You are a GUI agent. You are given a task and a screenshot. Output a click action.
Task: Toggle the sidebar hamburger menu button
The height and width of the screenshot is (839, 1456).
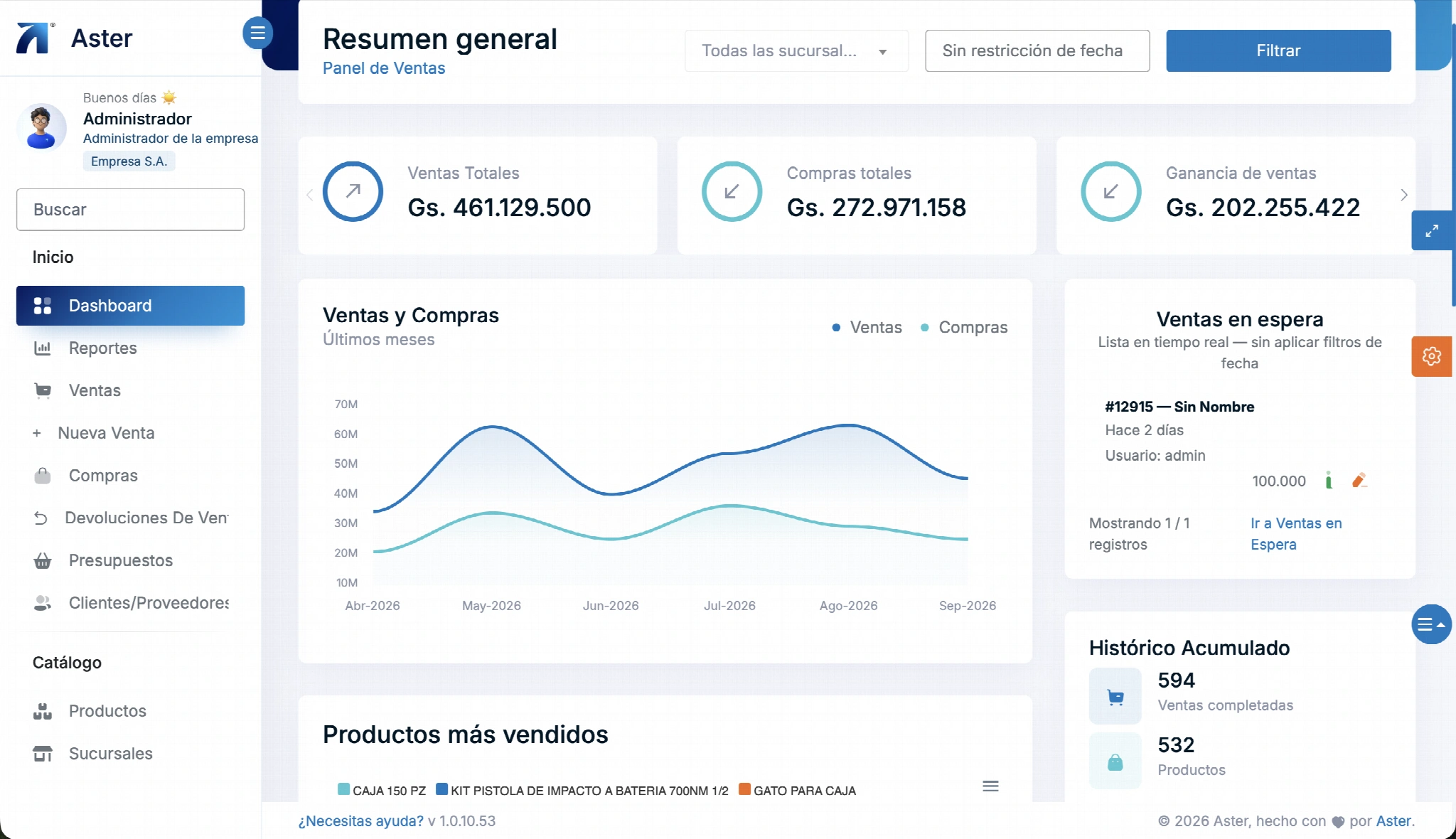click(257, 33)
